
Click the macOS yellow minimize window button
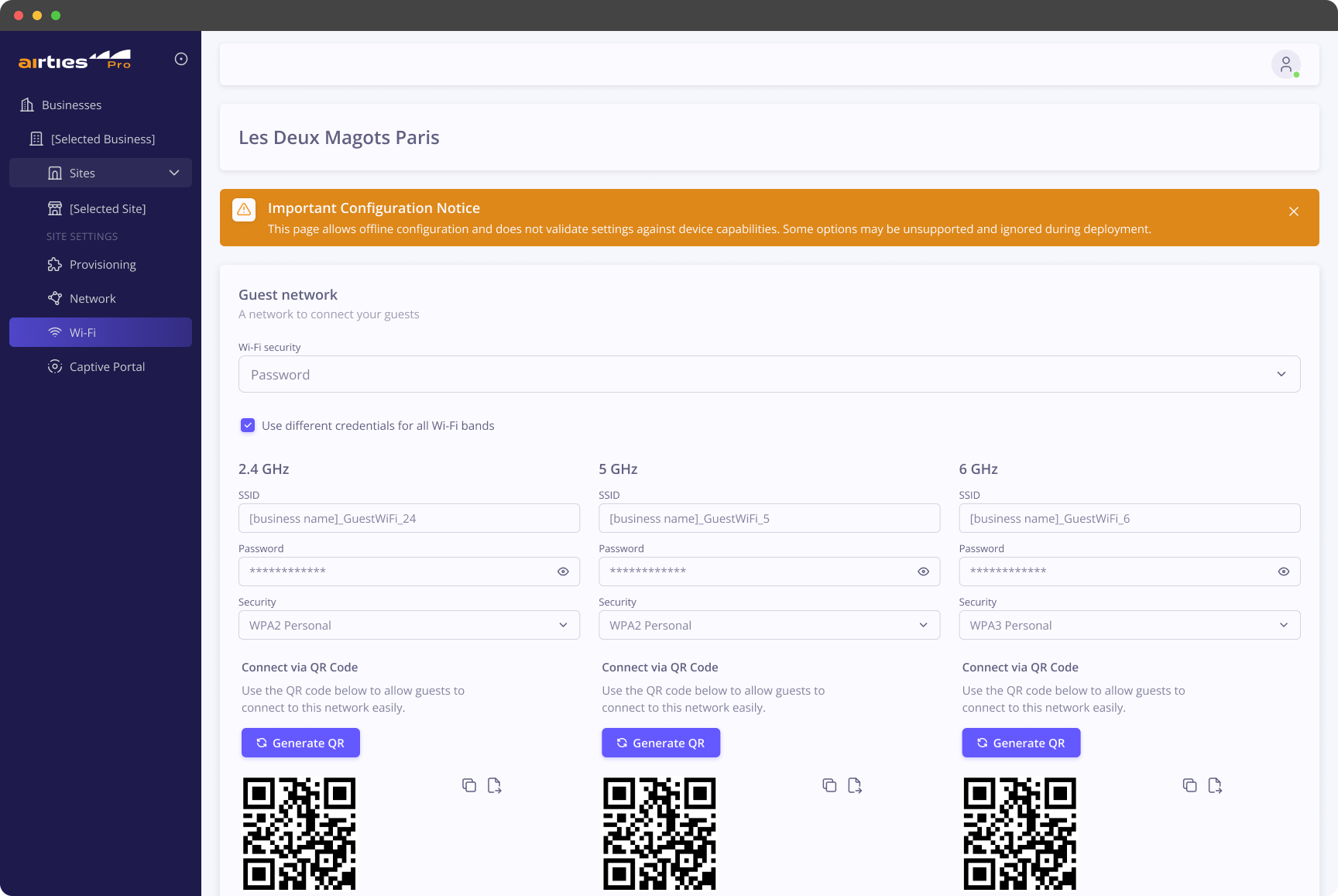click(37, 15)
